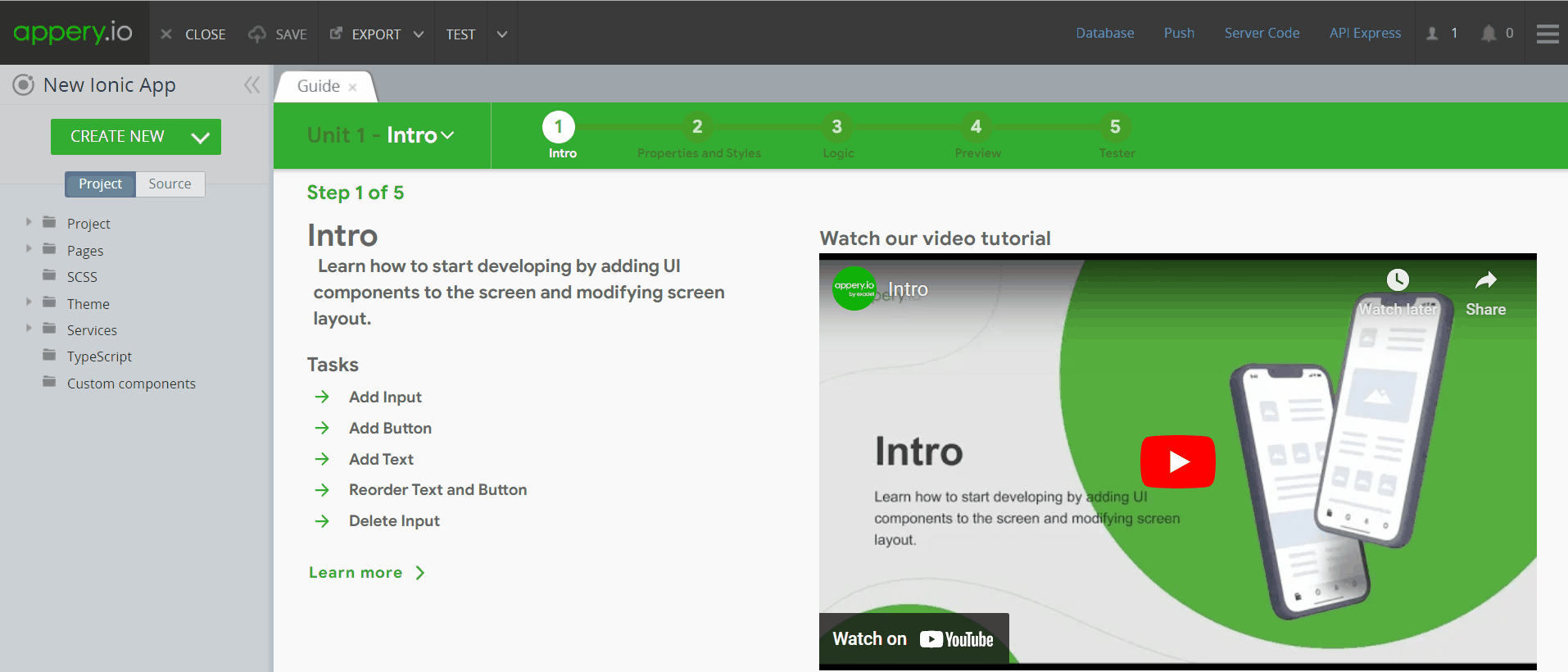Open the notifications bell icon
1568x672 pixels.
coord(1489,34)
